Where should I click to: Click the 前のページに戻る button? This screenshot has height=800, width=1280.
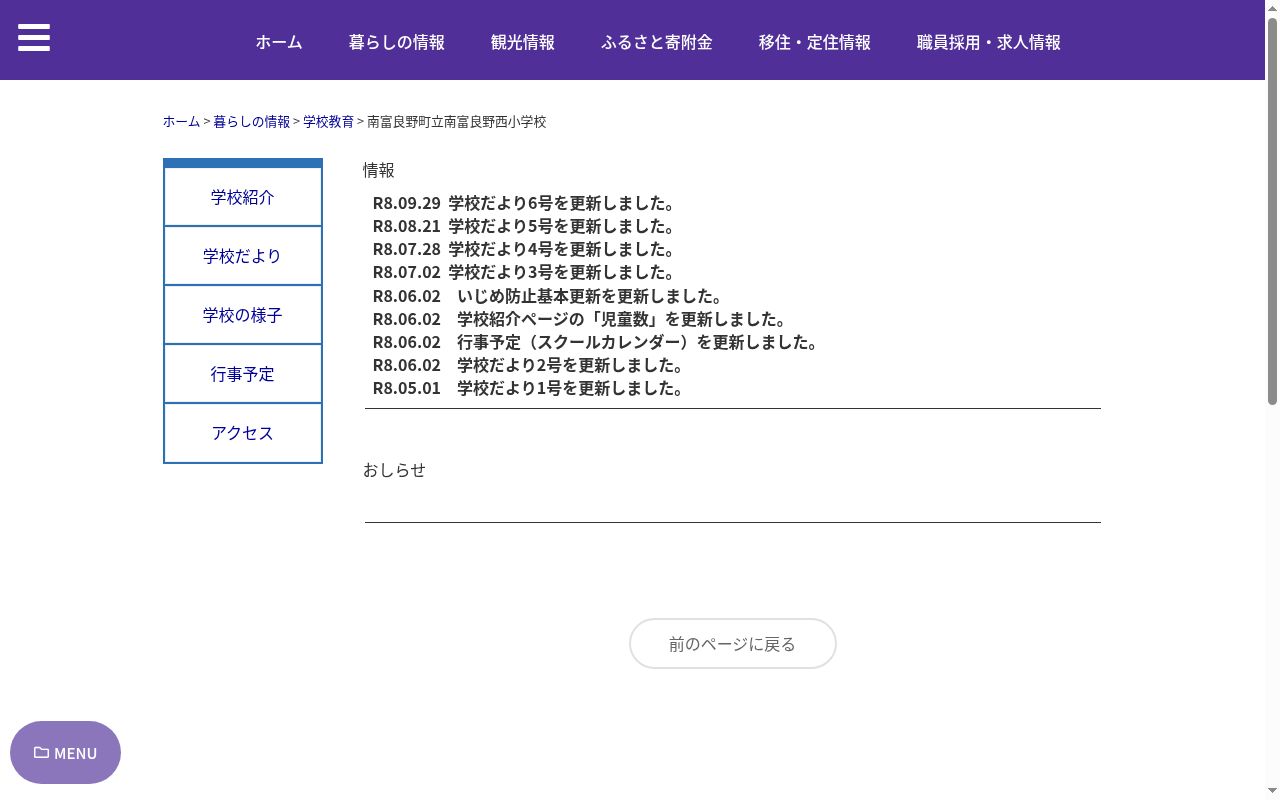[x=733, y=644]
